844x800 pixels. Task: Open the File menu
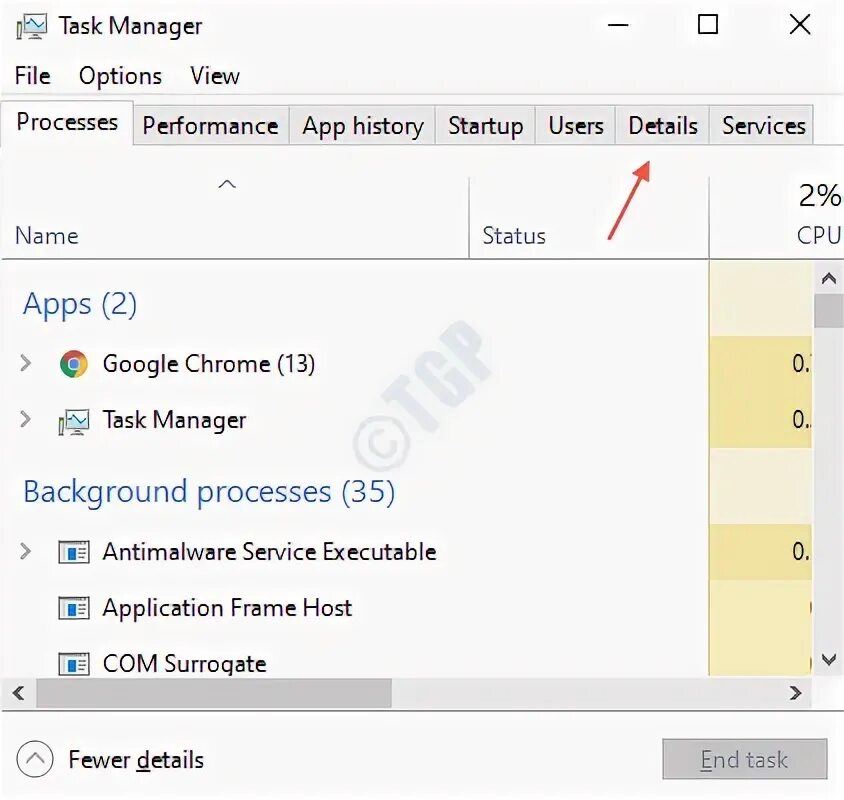pyautogui.click(x=32, y=76)
